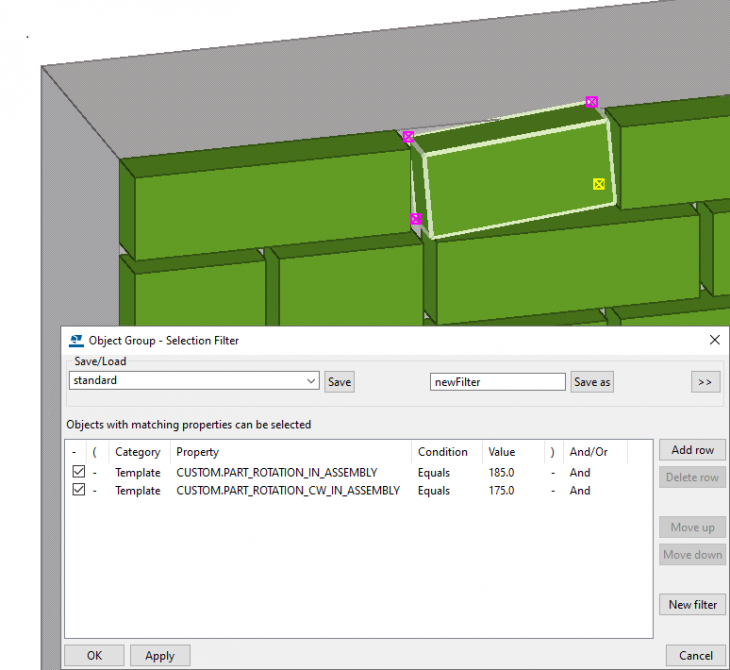Click the New filter button
Screen dimensions: 730x670
pyautogui.click(x=692, y=604)
